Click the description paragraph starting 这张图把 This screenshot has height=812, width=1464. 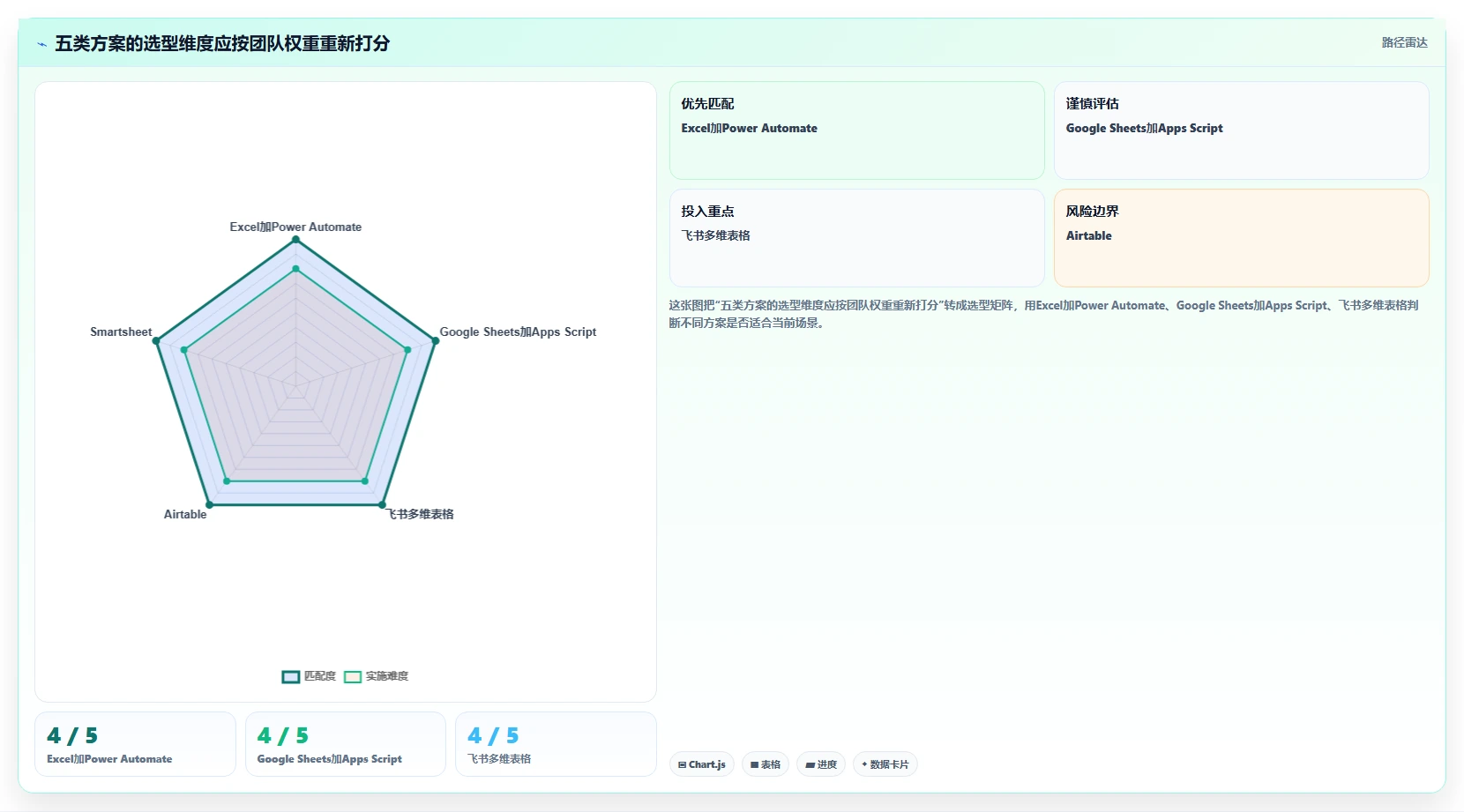[x=1043, y=314]
